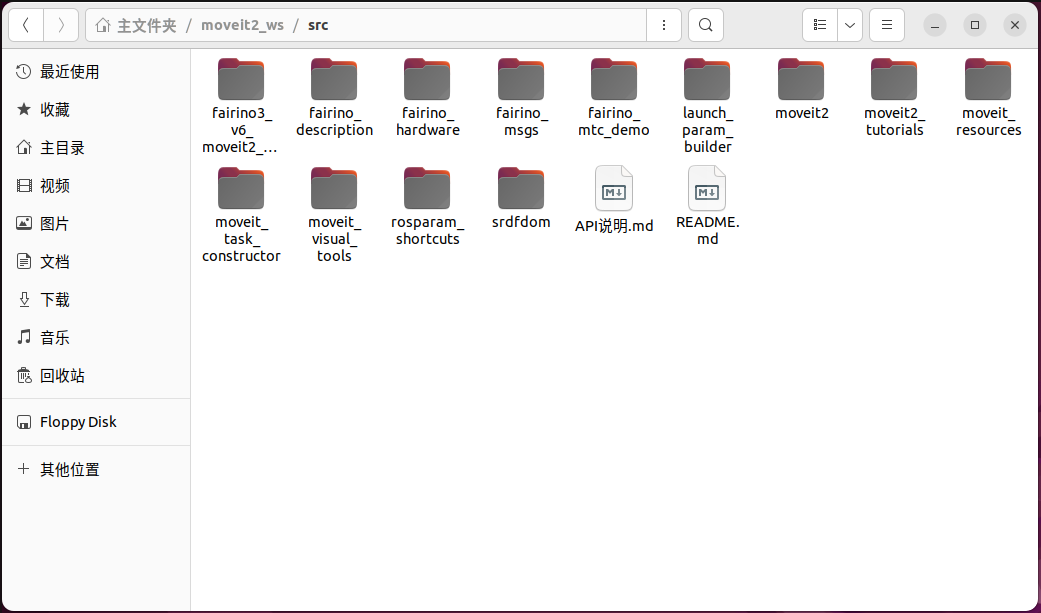1041x613 pixels.
Task: Open Floppy Disk in sidebar
Action: (x=96, y=422)
